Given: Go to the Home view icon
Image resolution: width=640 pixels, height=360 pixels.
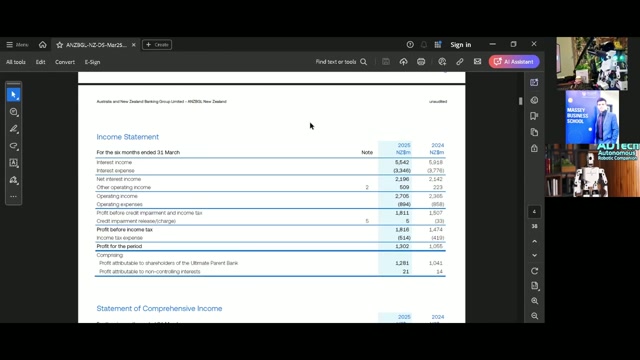Looking at the screenshot, I should pos(42,44).
